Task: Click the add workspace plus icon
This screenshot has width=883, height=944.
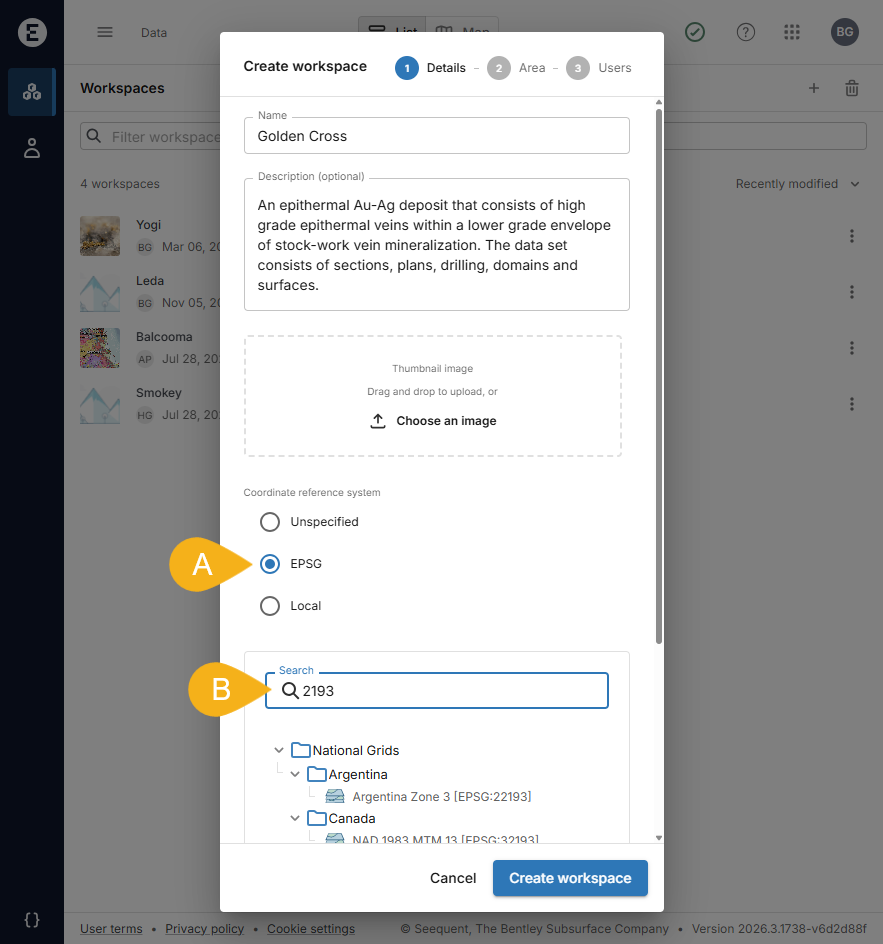Action: [814, 88]
